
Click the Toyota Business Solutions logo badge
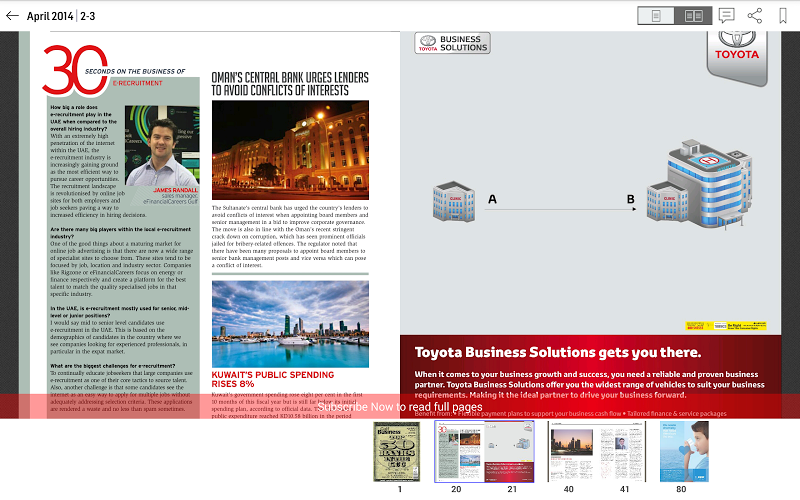click(x=453, y=43)
